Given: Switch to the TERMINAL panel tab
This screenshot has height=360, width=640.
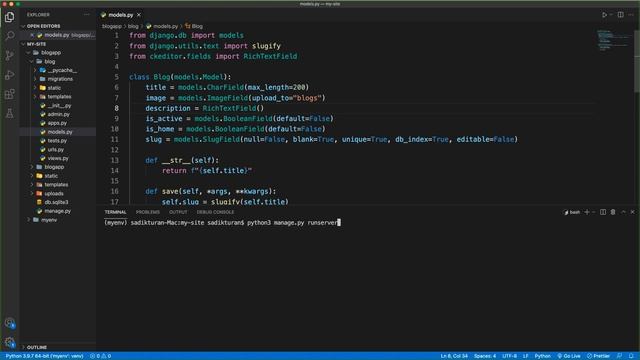Looking at the screenshot, I should point(115,212).
